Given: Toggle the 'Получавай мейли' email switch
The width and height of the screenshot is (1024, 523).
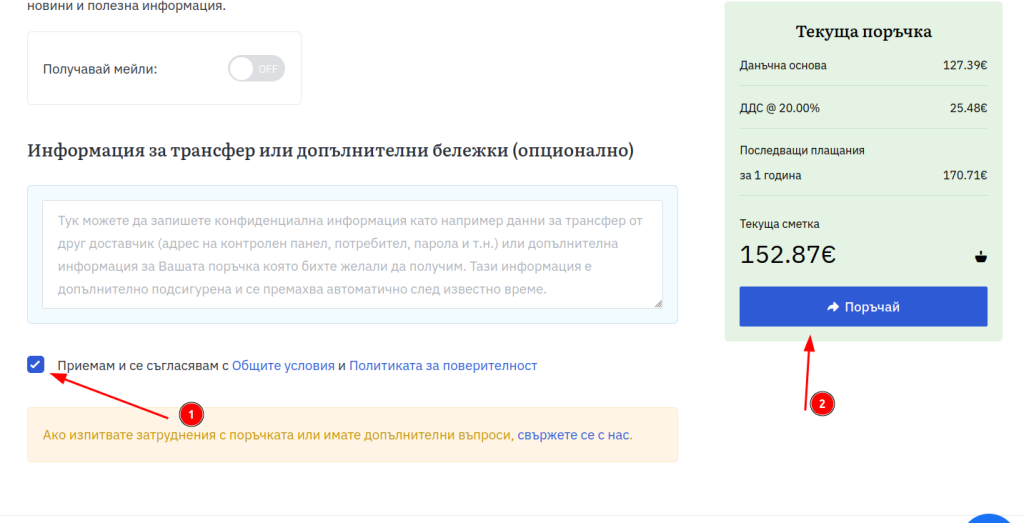Looking at the screenshot, I should click(256, 69).
